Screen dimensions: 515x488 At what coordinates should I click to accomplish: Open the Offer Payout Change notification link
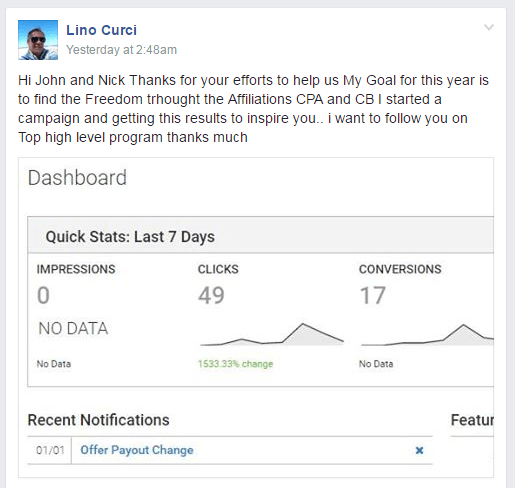137,450
